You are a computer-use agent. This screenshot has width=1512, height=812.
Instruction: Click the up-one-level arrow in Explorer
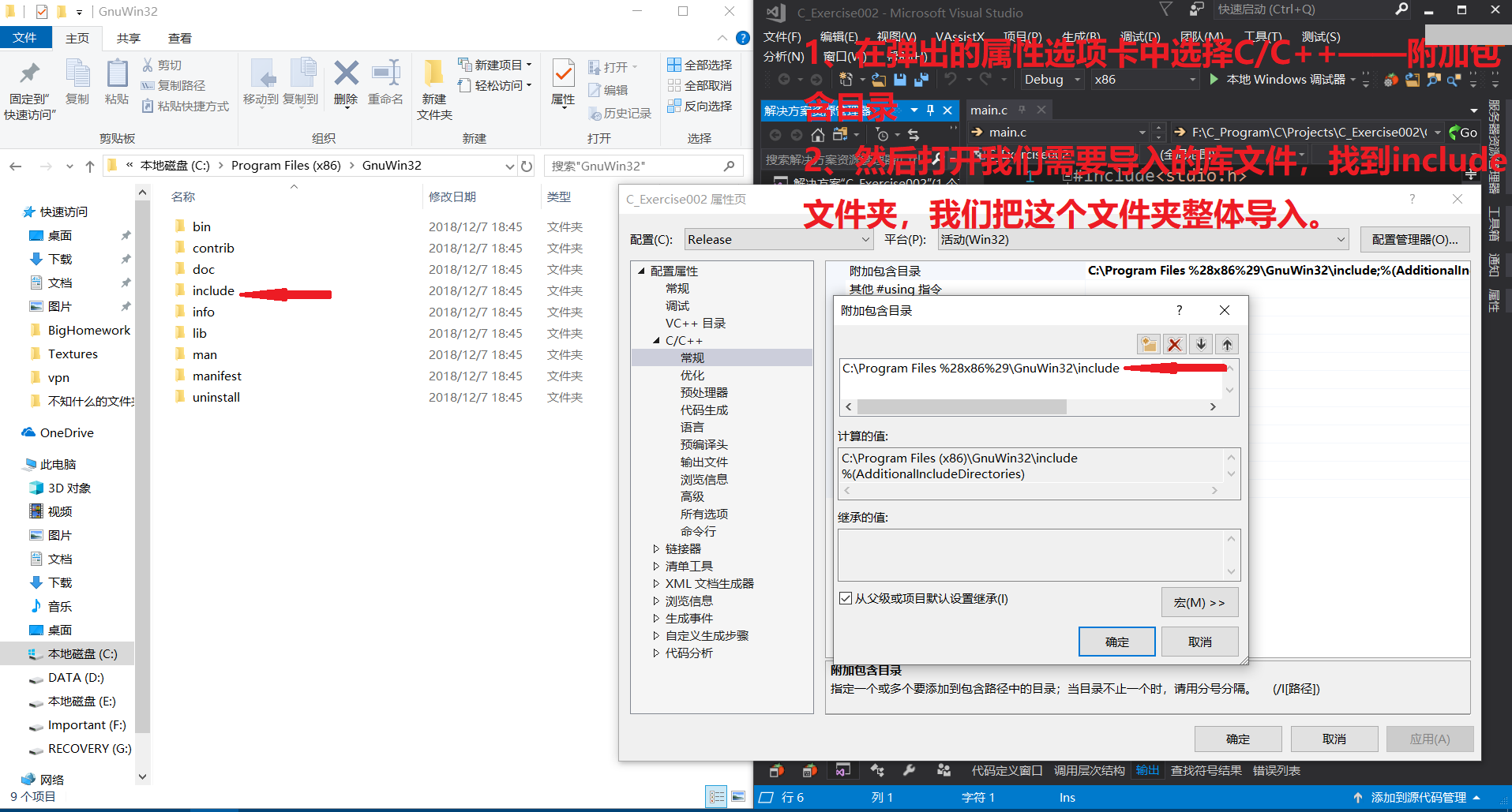click(90, 166)
